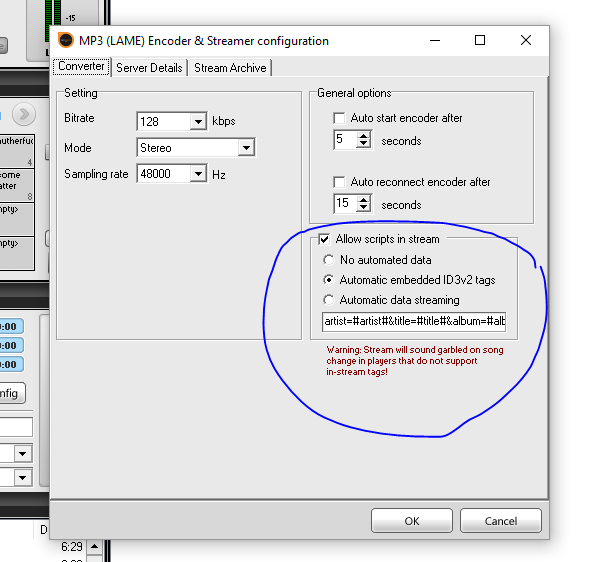Open the Stream Archive tab
The height and width of the screenshot is (562, 615).
(230, 68)
